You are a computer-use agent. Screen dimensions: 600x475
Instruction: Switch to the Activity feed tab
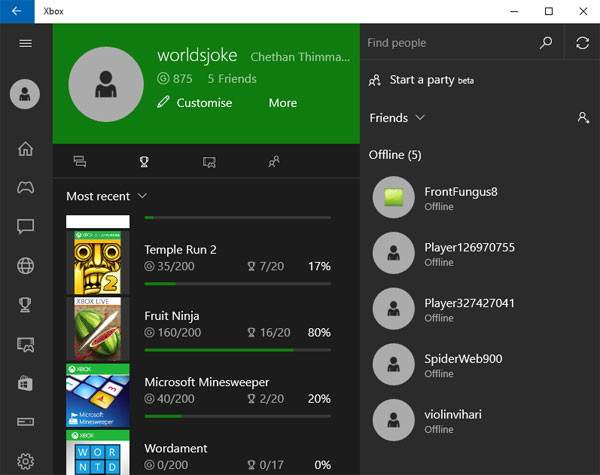coord(80,162)
